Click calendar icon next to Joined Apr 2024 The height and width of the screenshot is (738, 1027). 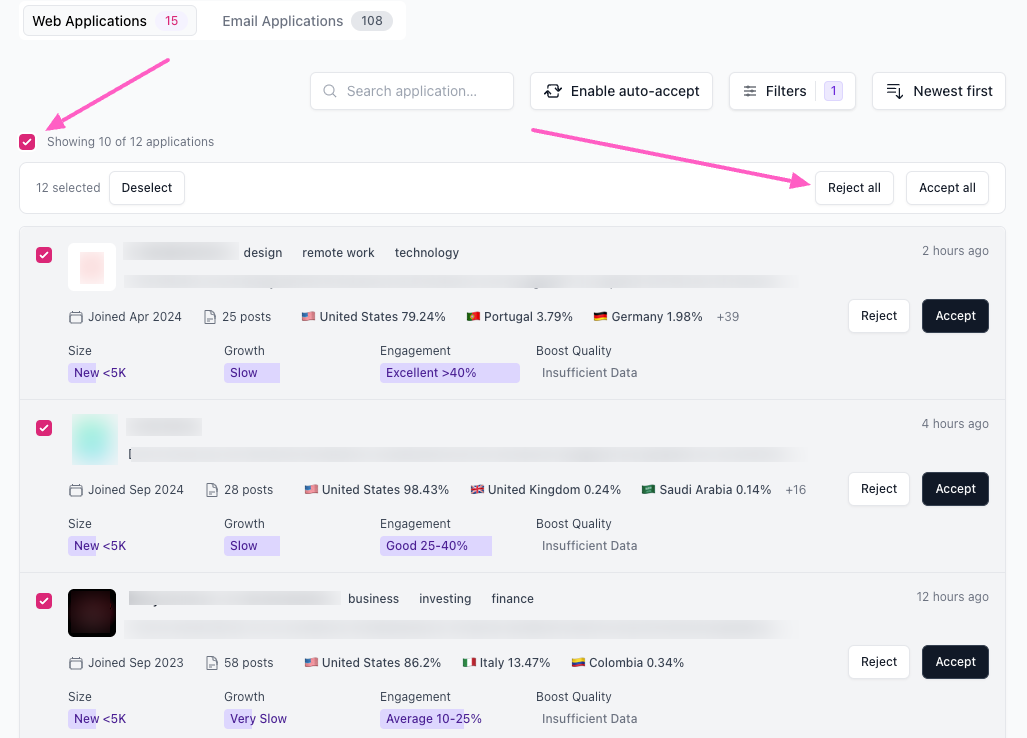[76, 317]
